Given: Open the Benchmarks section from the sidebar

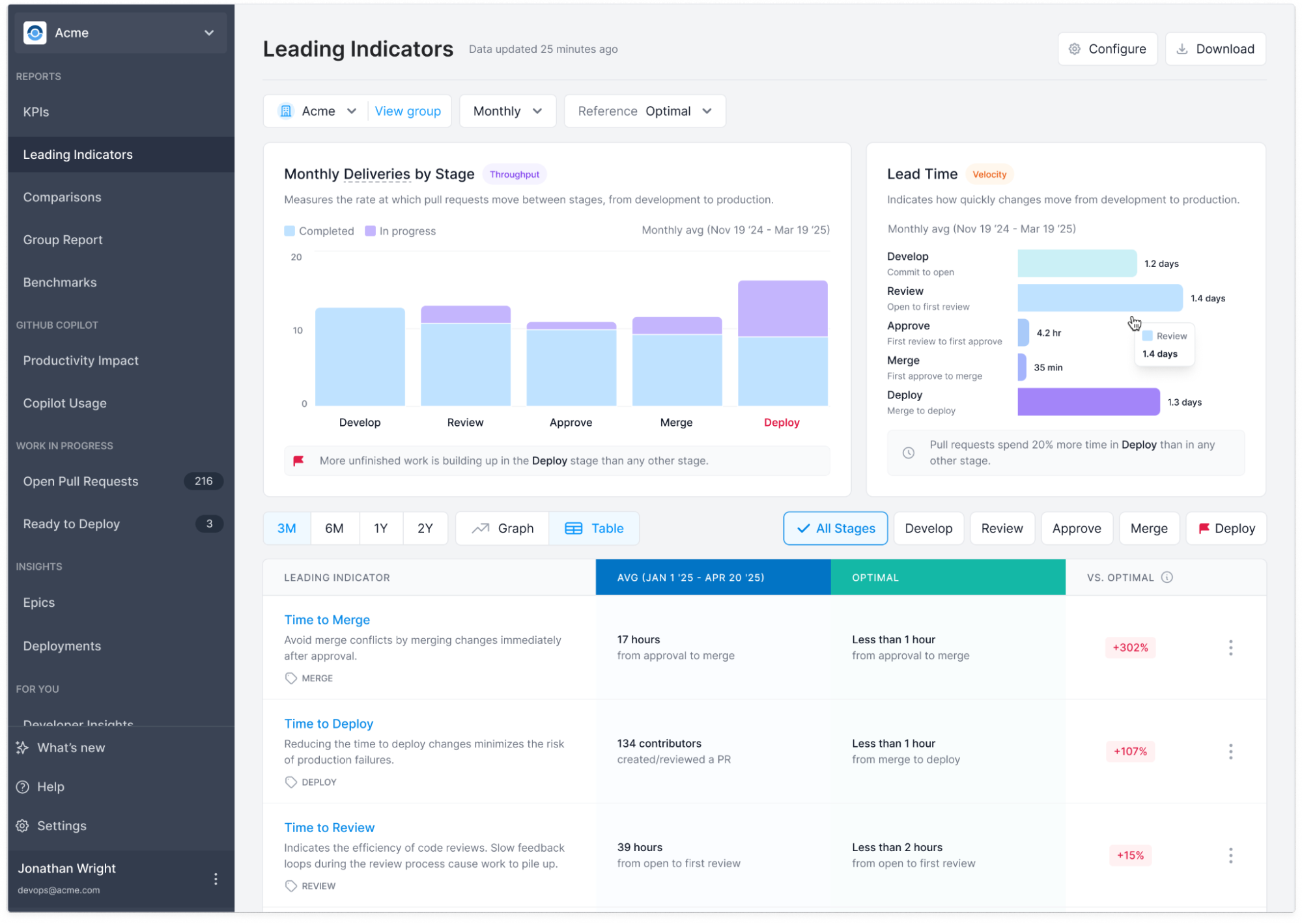Looking at the screenshot, I should 59,282.
